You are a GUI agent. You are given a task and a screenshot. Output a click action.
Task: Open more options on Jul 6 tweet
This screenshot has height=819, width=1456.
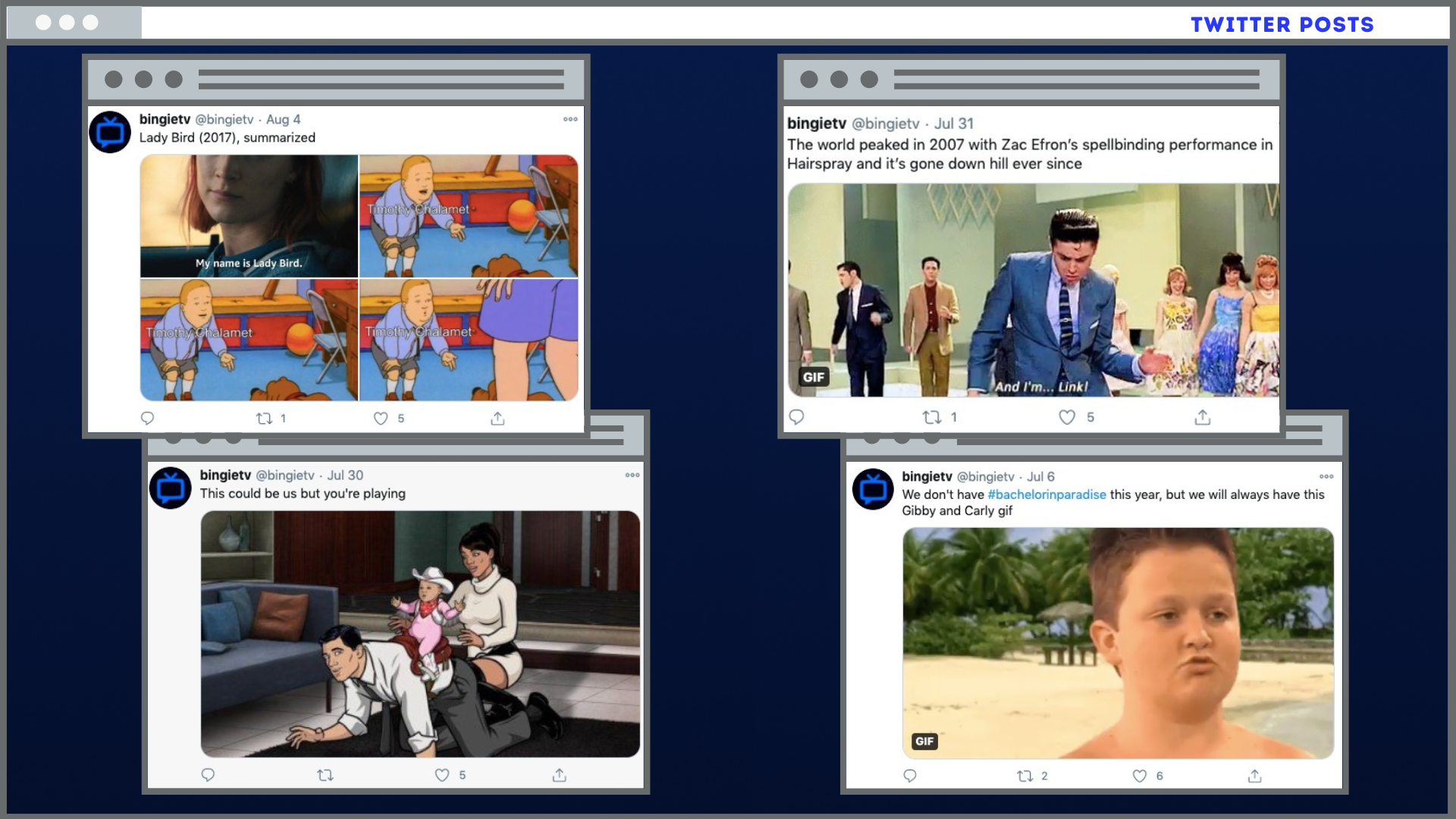(1326, 477)
